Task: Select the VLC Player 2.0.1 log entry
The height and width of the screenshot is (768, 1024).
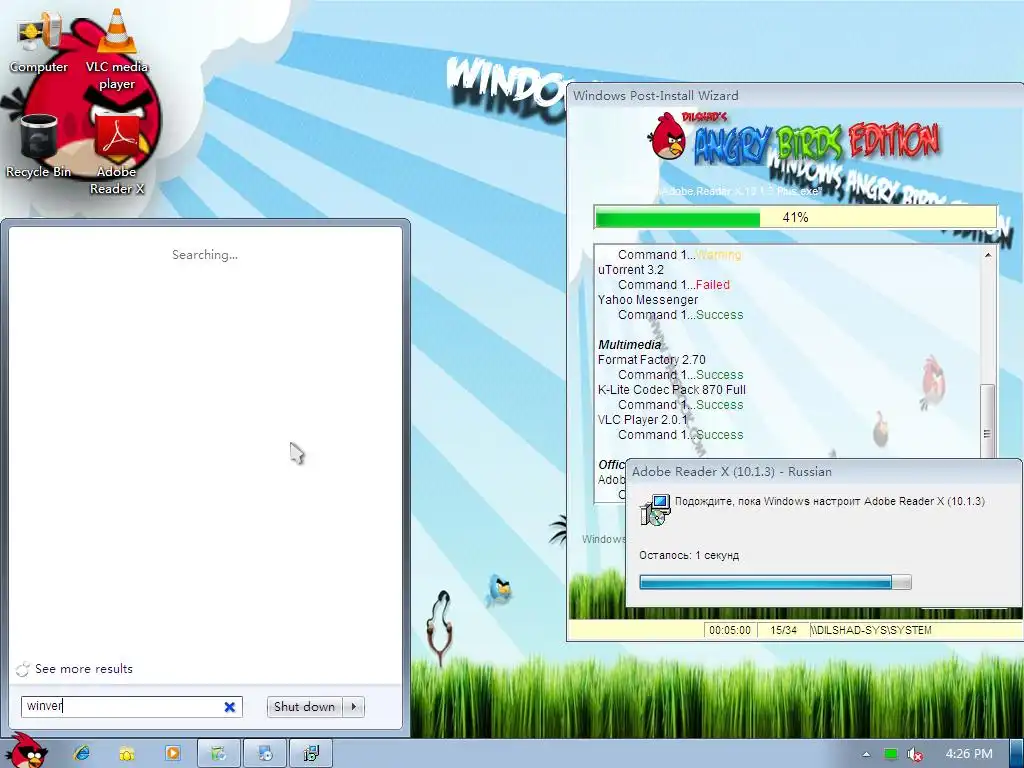Action: pos(643,420)
